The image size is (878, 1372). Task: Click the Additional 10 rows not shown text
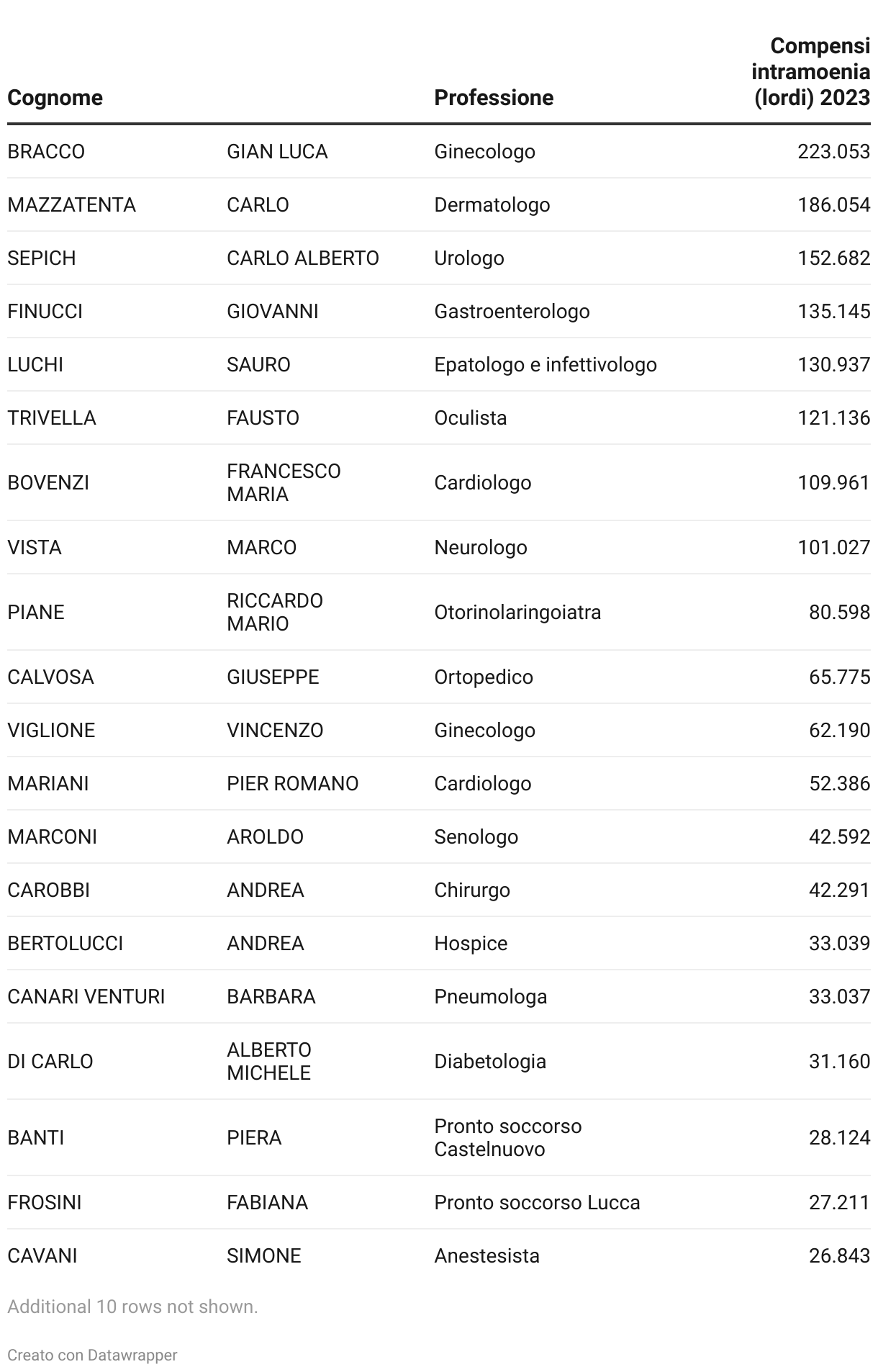pyautogui.click(x=132, y=1306)
